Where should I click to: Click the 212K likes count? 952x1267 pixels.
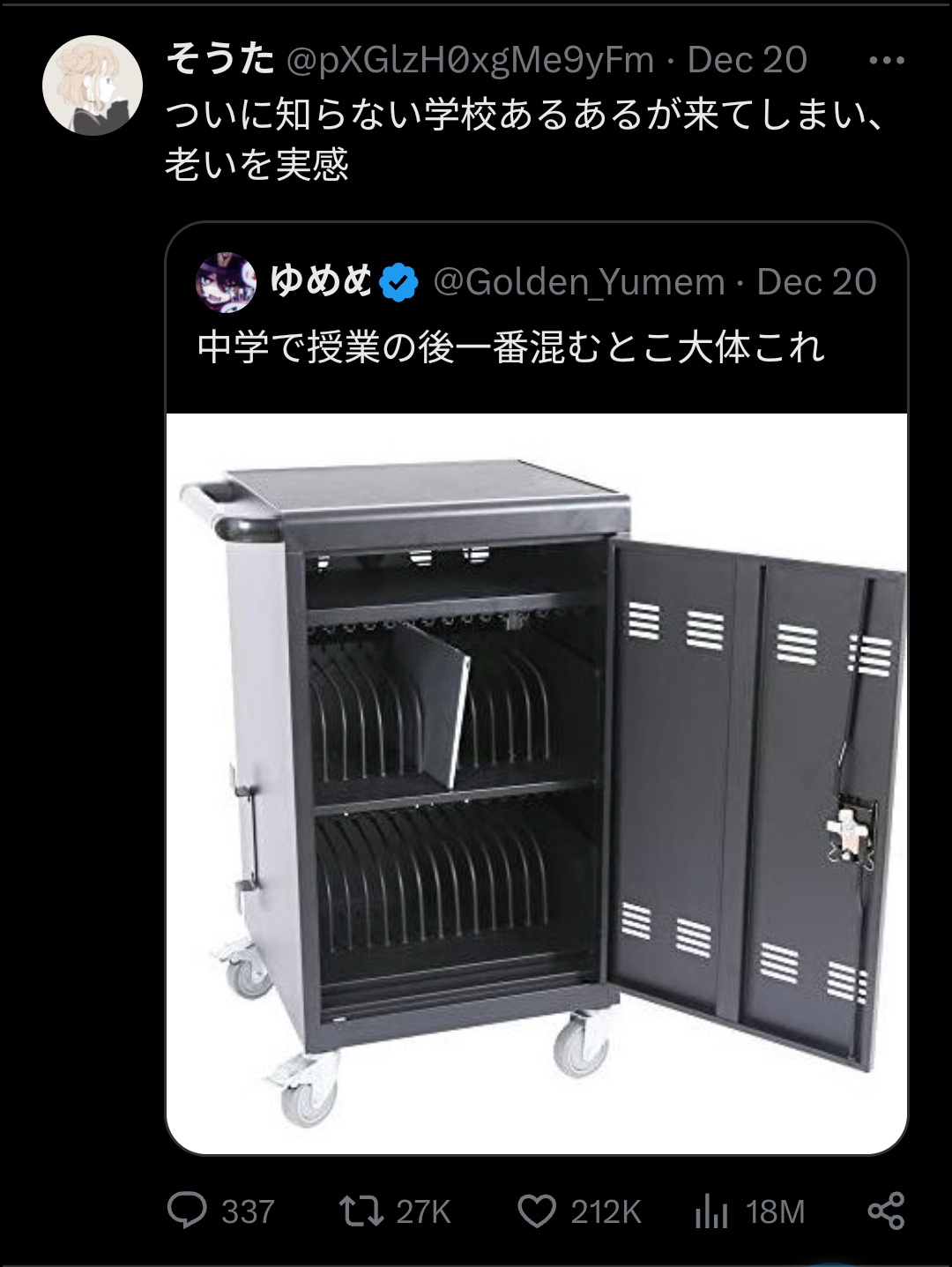606,1211
